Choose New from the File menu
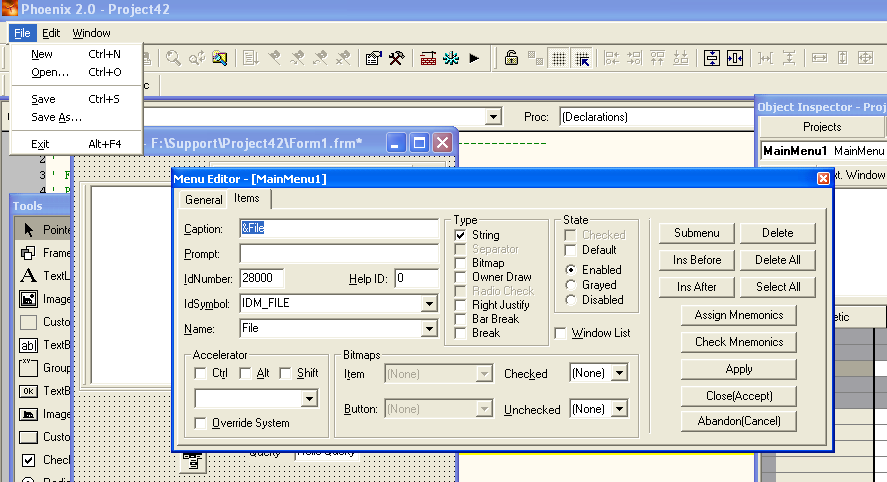887x482 pixels. coord(76,54)
